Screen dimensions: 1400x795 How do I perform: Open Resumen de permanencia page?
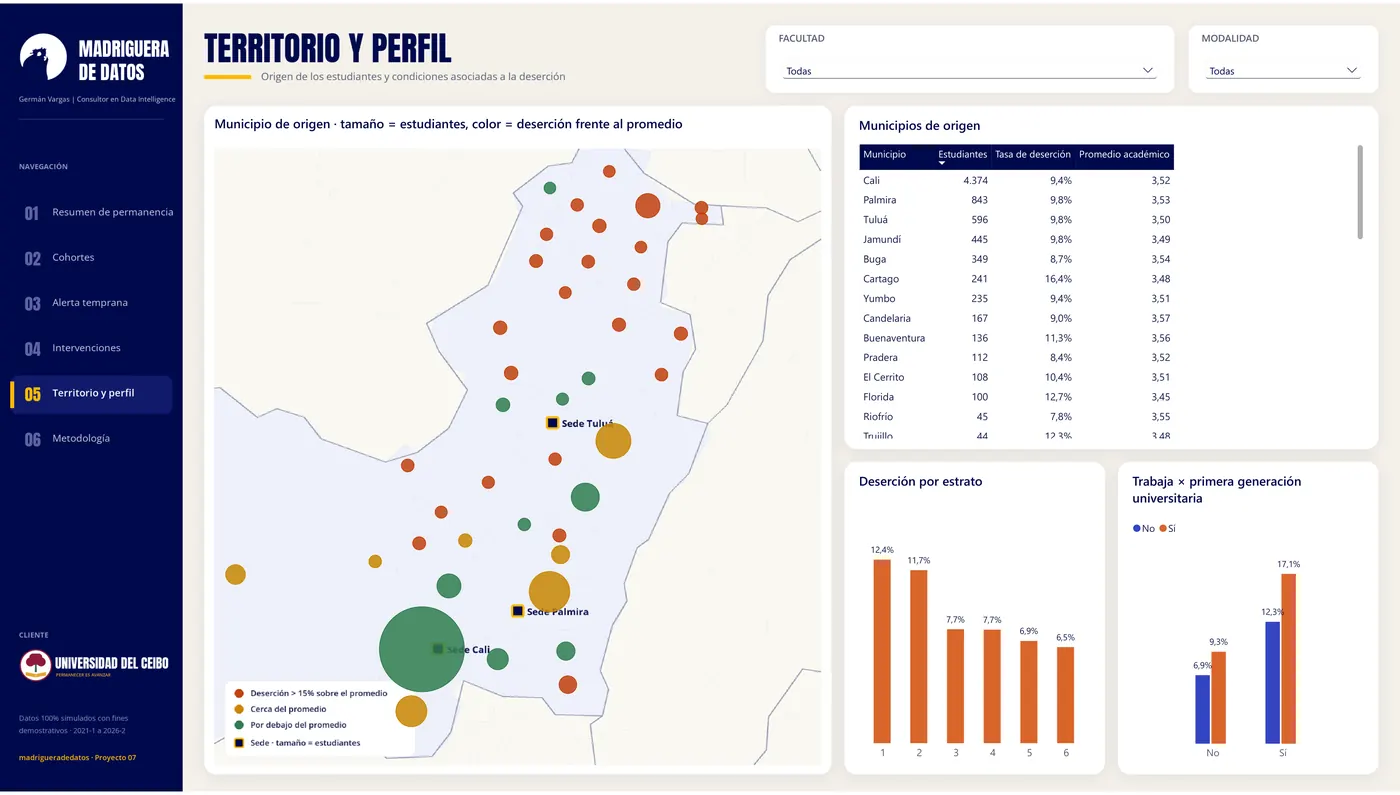point(92,212)
